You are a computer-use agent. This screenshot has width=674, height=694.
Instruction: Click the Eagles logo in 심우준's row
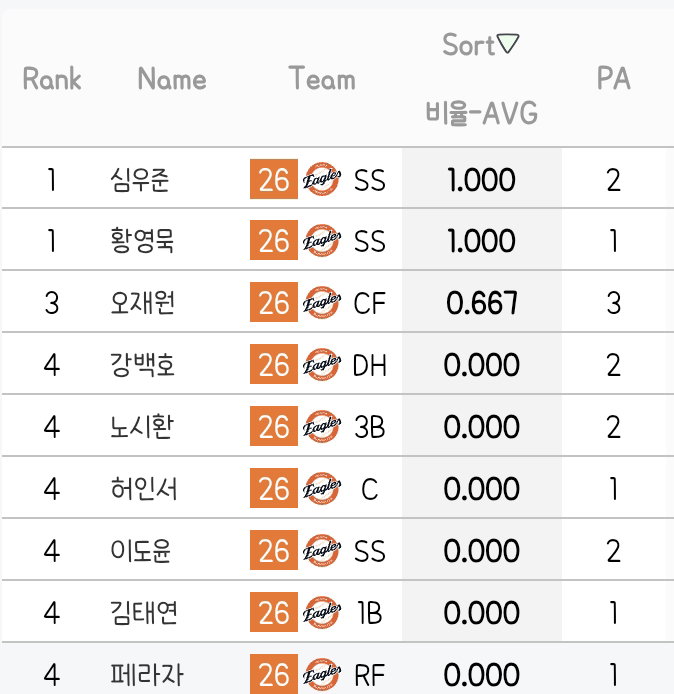point(322,179)
